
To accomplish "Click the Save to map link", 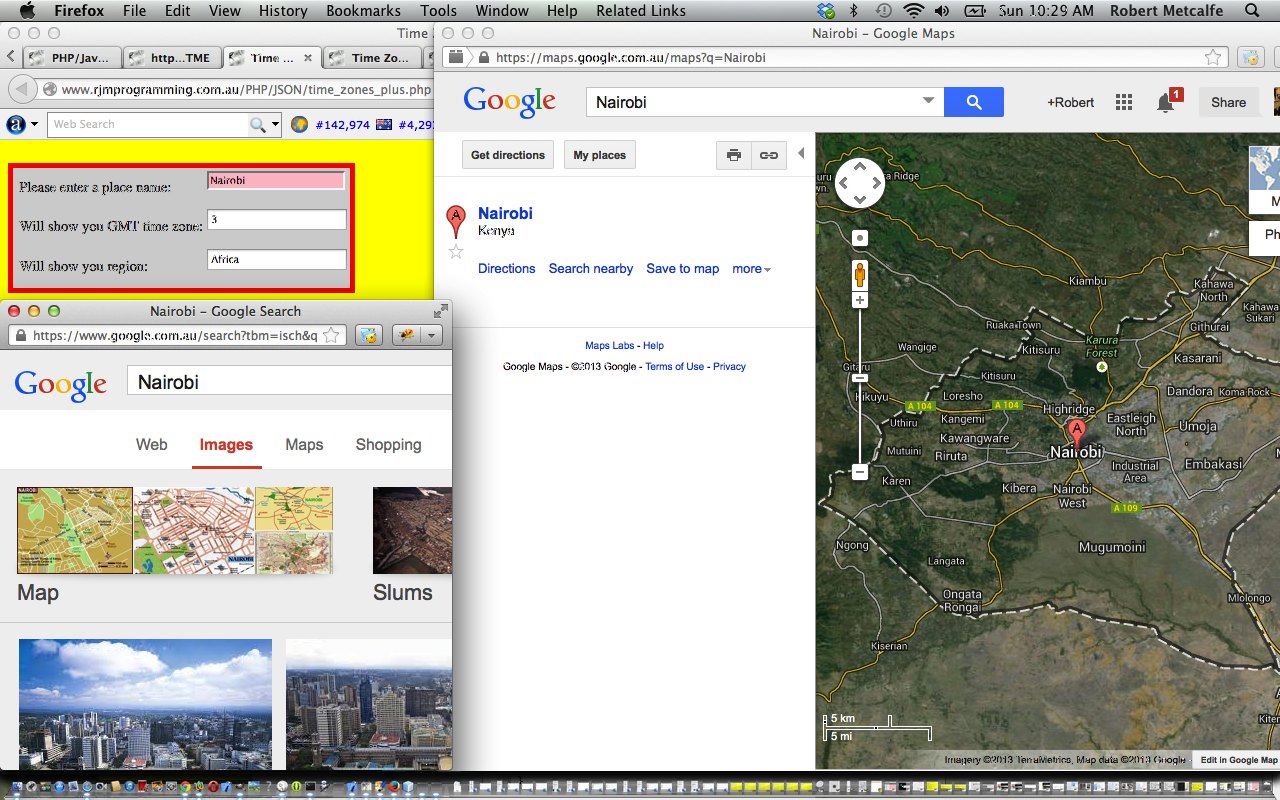I will coord(683,269).
